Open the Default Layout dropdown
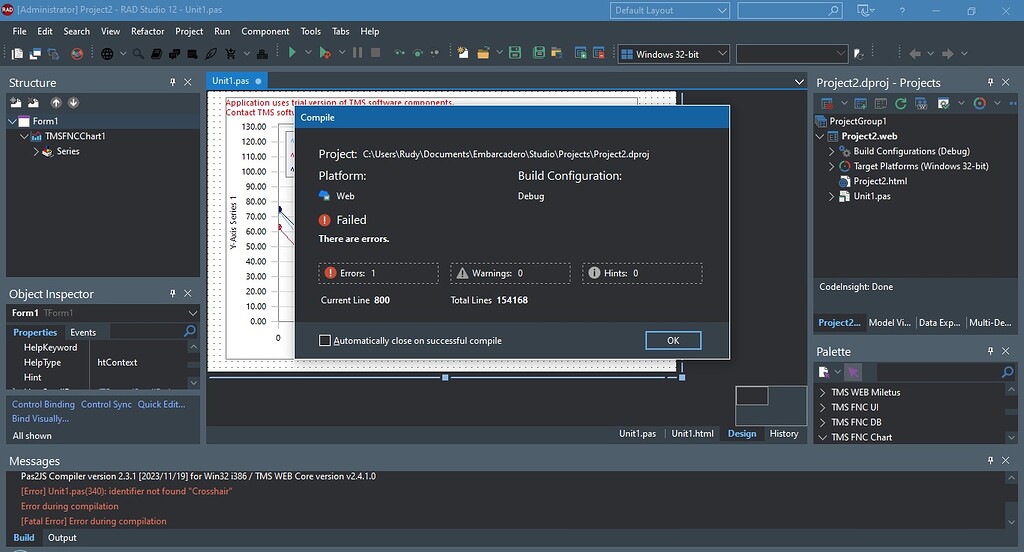1024x552 pixels. pyautogui.click(x=669, y=10)
